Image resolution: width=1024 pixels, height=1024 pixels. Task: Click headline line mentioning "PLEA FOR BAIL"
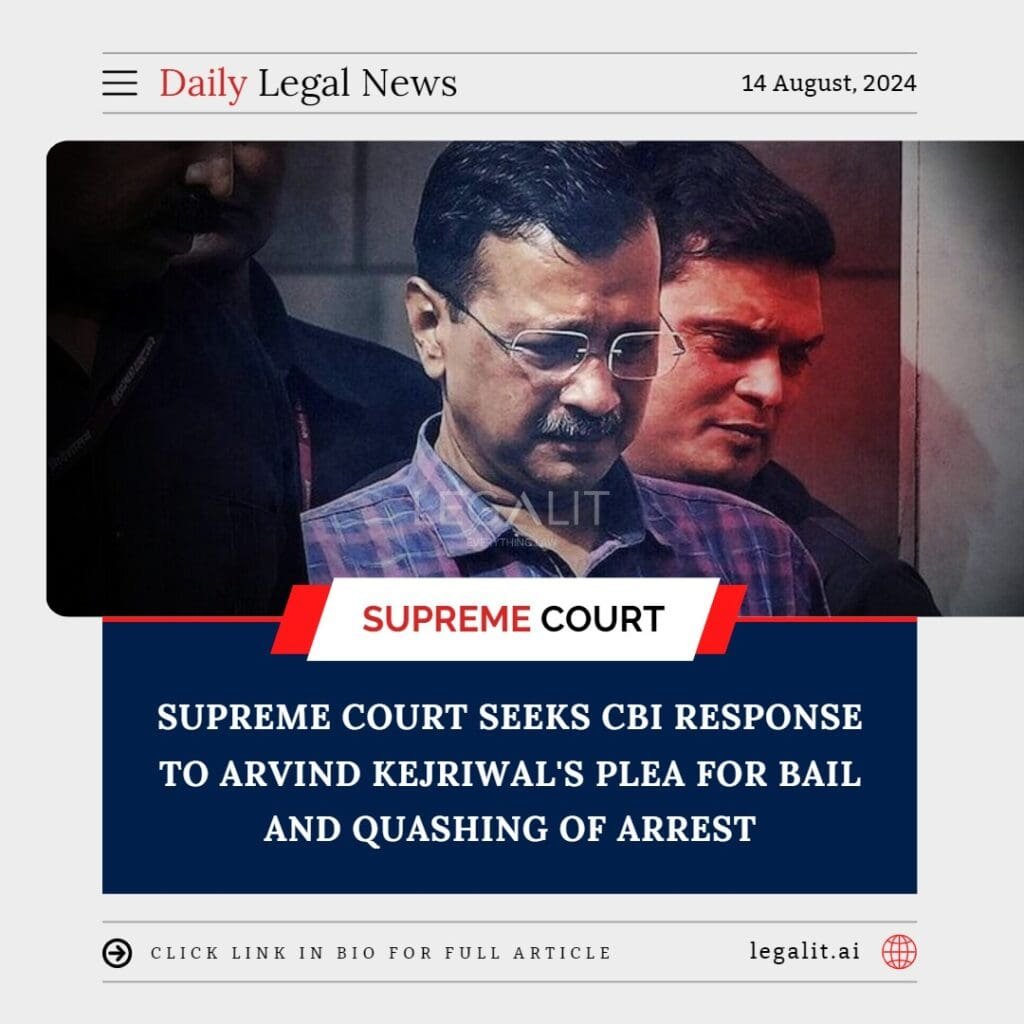(510, 774)
